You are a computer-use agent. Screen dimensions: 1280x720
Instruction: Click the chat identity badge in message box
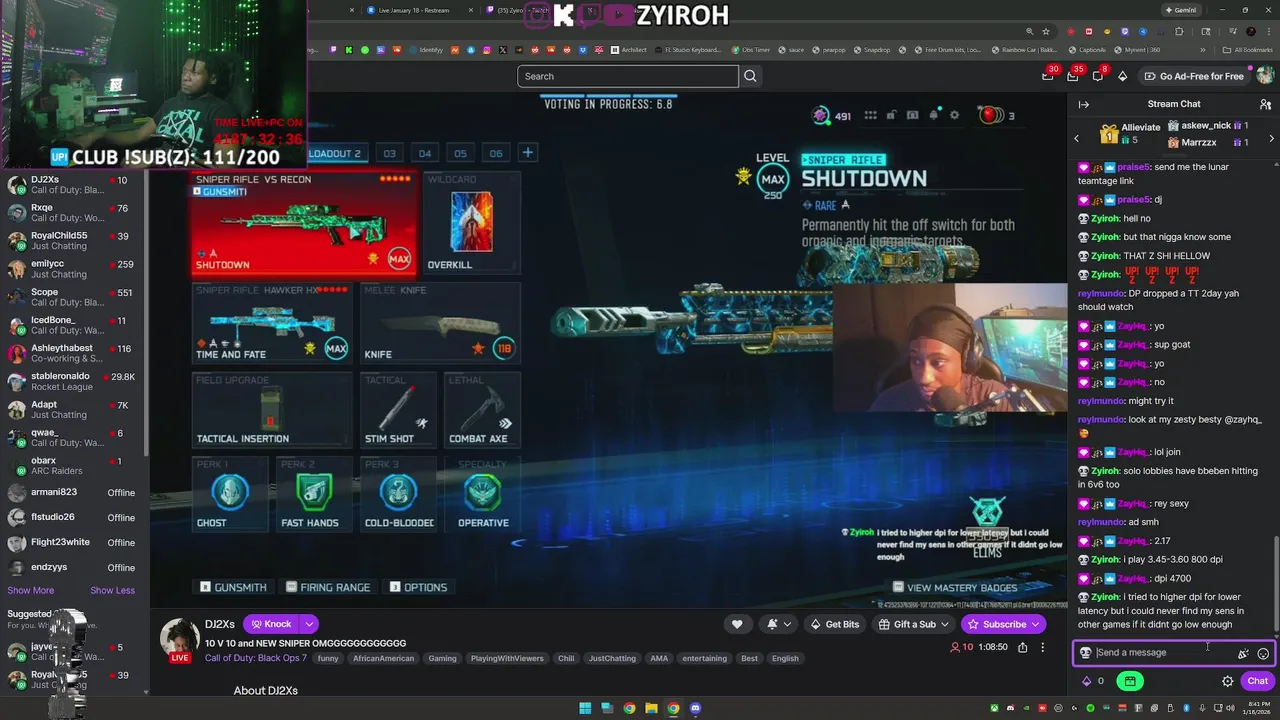point(1085,653)
